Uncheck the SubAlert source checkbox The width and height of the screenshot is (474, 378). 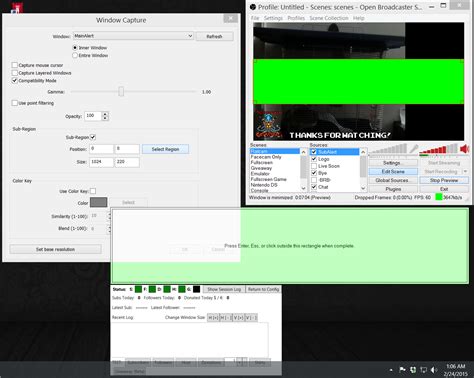point(314,152)
